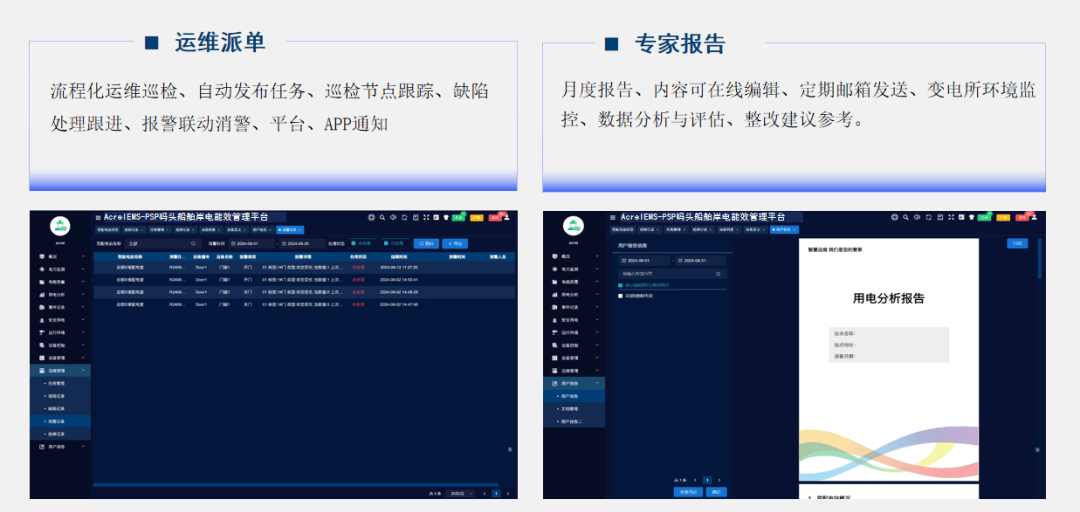Toggle the 未处理 status checkbox in left filter
The image size is (1080, 512).
point(354,243)
